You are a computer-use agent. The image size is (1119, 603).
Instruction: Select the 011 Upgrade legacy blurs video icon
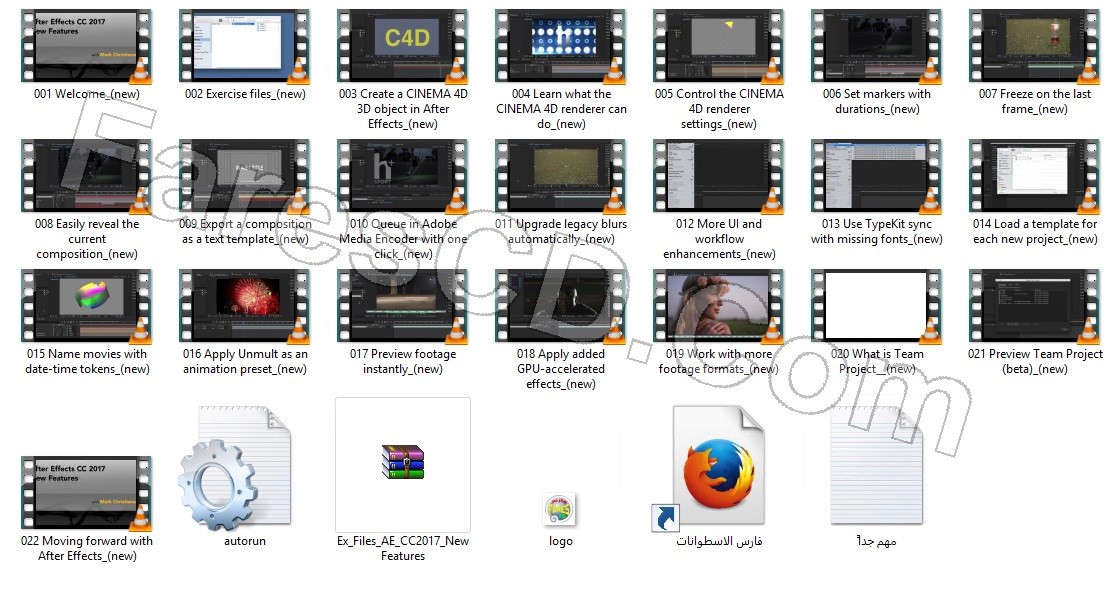561,176
